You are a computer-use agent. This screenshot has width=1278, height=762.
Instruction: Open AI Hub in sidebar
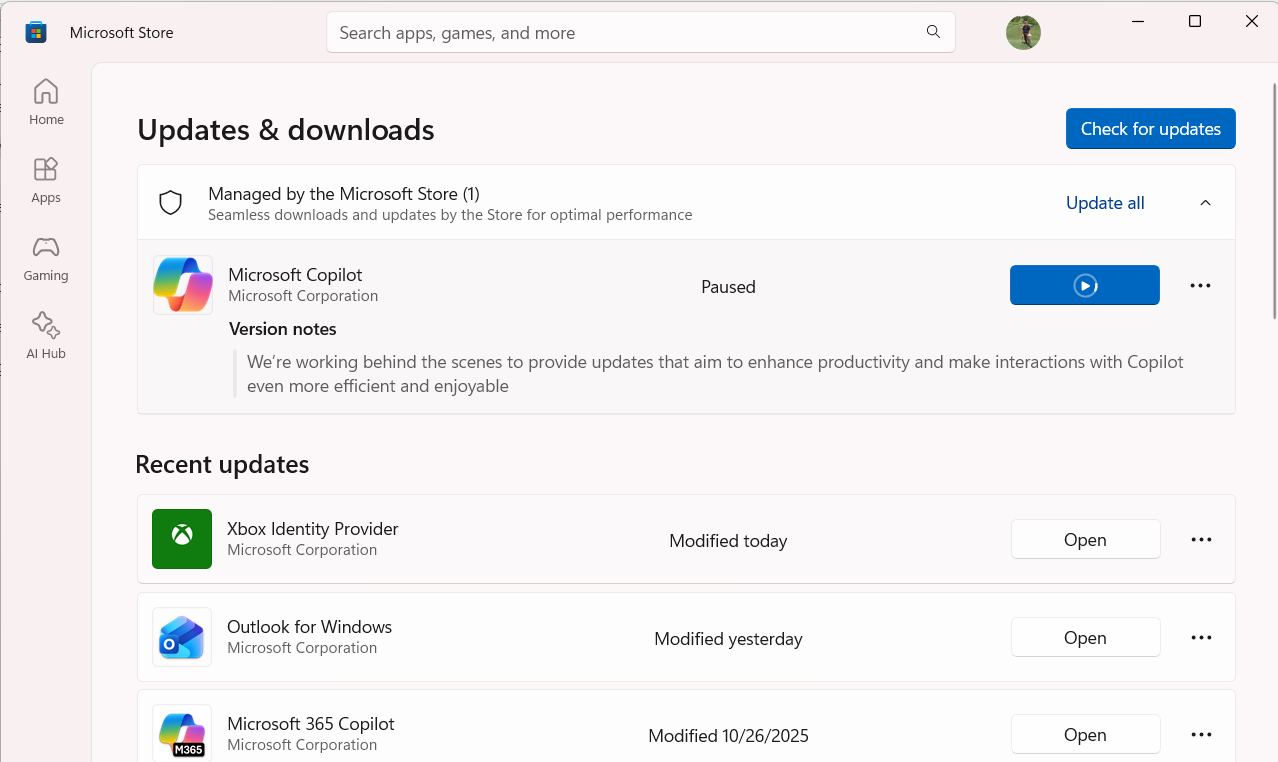[x=46, y=336]
